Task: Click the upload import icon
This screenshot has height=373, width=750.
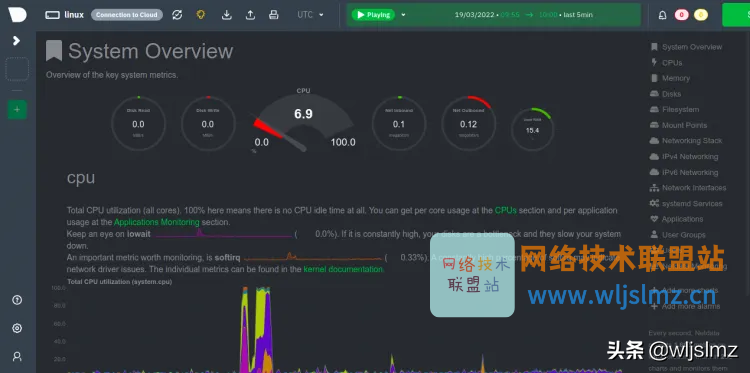Action: point(250,15)
